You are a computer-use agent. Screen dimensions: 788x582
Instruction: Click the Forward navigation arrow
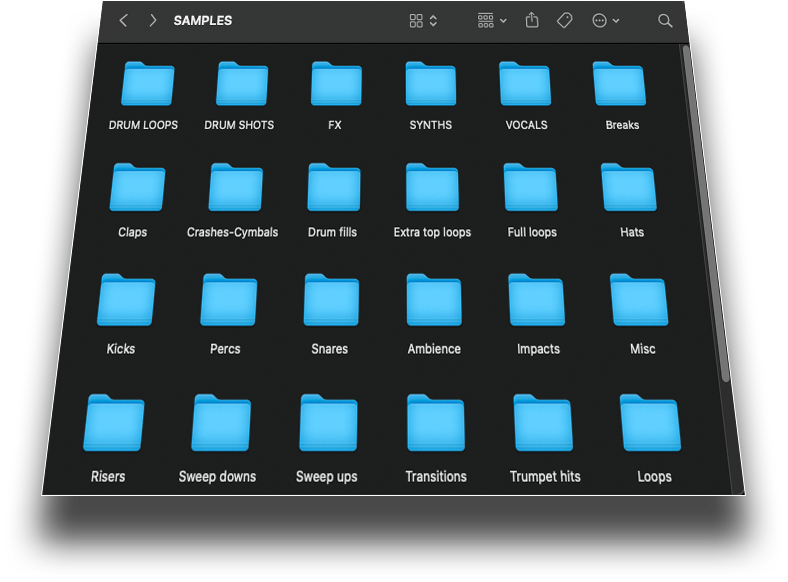[153, 21]
